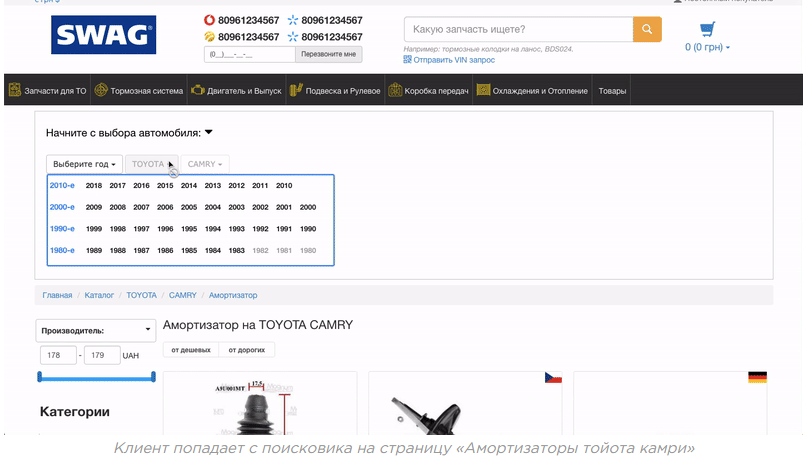Sort by от дорогих

pos(246,350)
